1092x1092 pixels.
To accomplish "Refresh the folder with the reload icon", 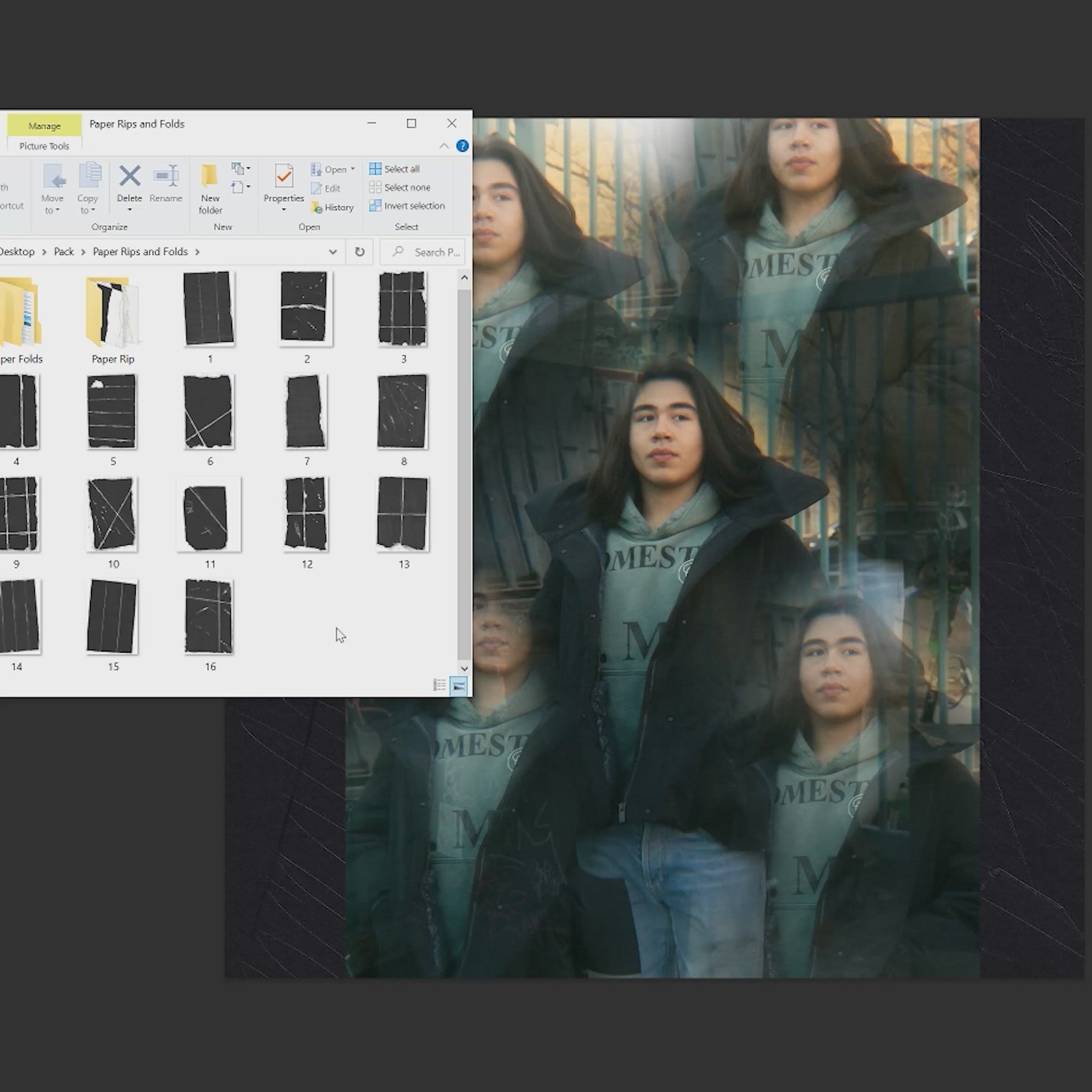I will pyautogui.click(x=360, y=252).
